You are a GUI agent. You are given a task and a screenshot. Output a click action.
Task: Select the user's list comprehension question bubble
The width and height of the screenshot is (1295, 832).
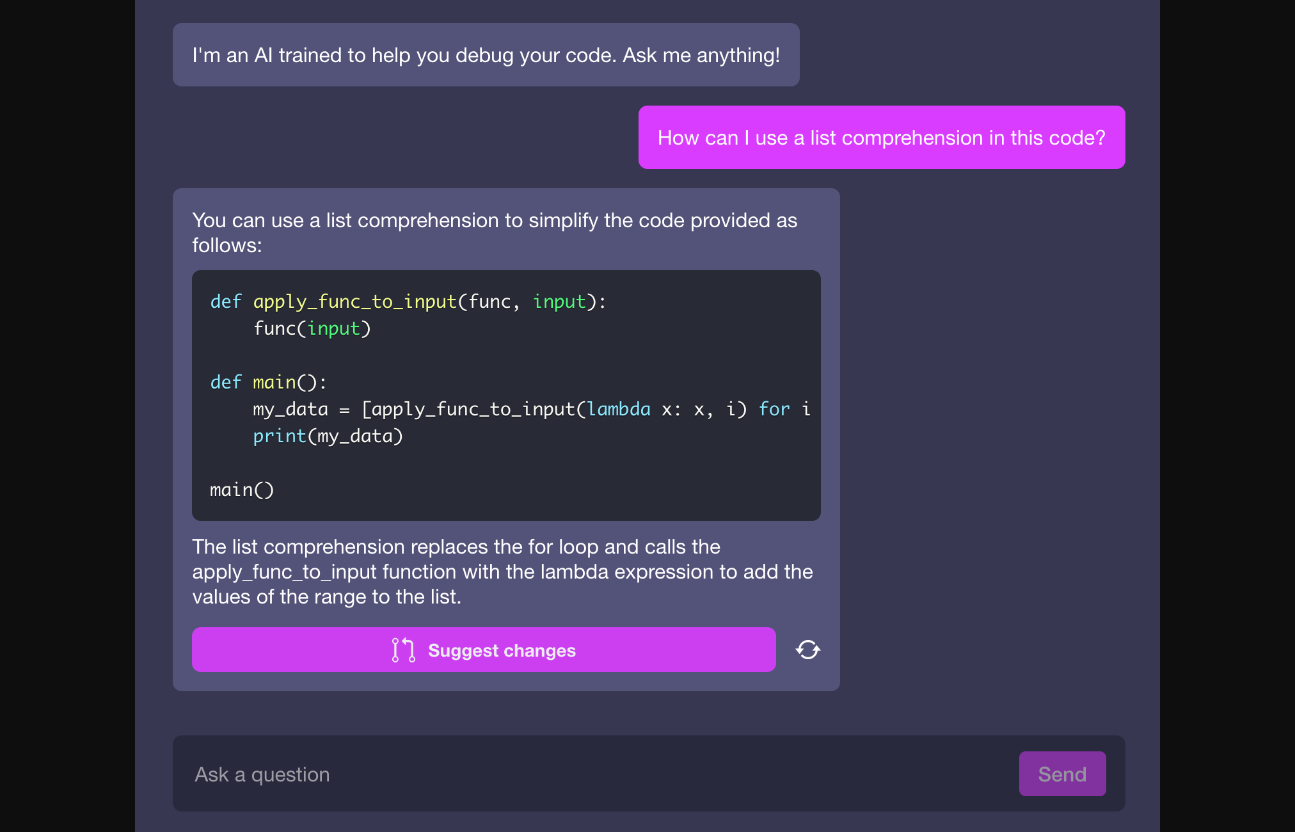point(881,138)
